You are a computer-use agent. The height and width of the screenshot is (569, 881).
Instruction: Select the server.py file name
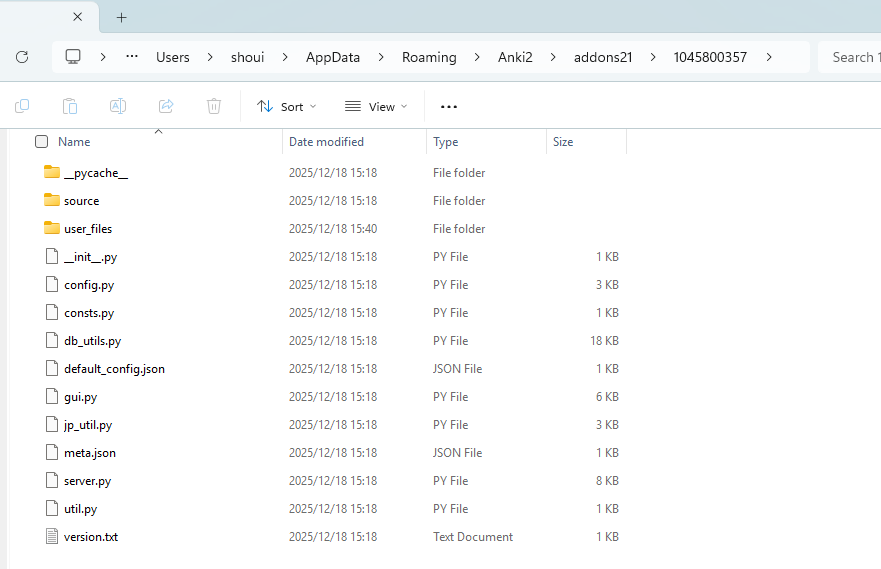point(88,481)
